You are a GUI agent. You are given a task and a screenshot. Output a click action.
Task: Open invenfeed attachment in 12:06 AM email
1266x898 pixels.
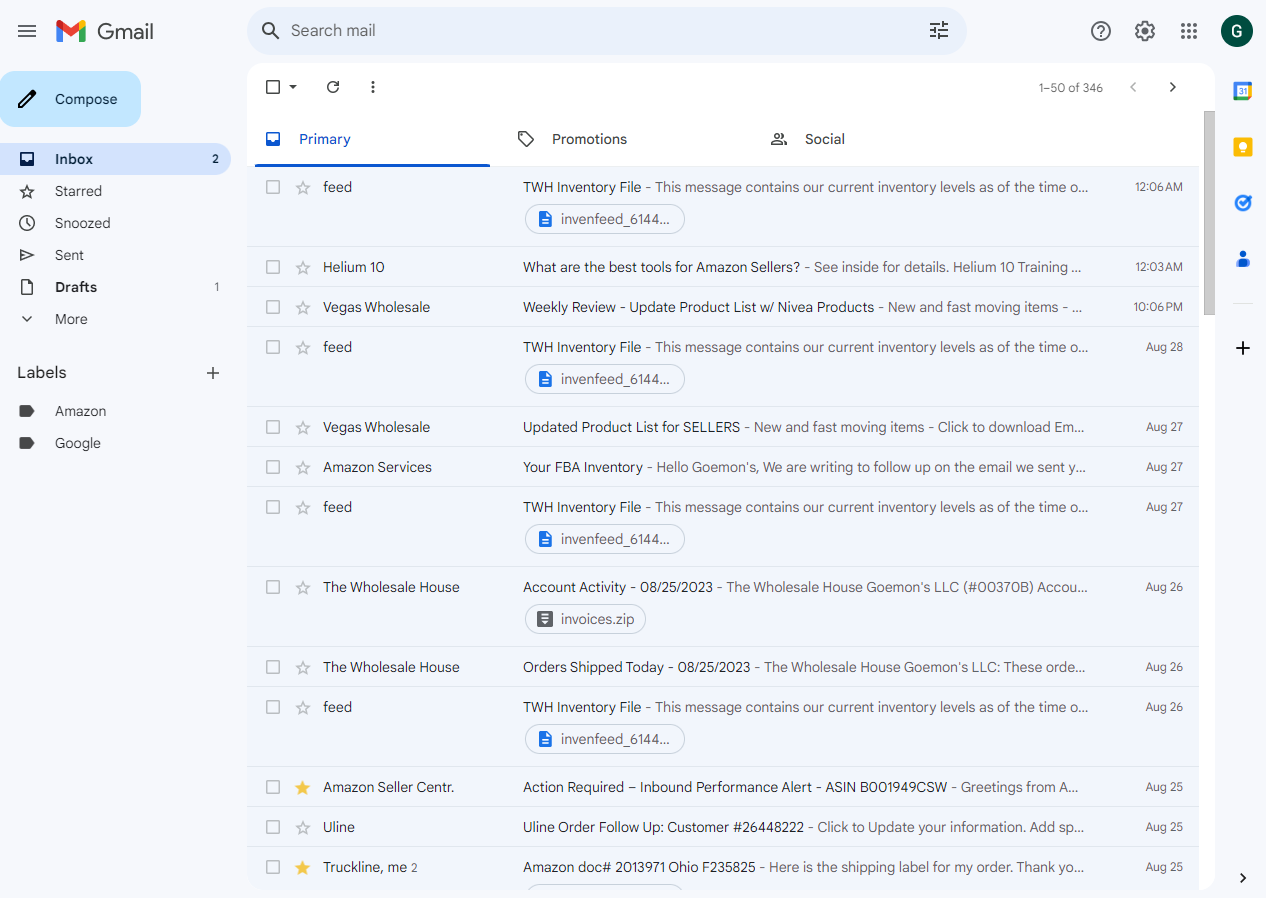(605, 219)
